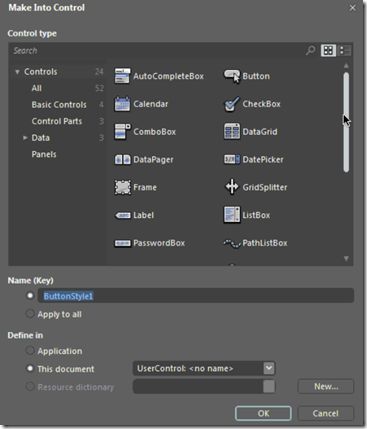Select the GridSplitter control icon
This screenshot has height=429, width=367.
232,187
